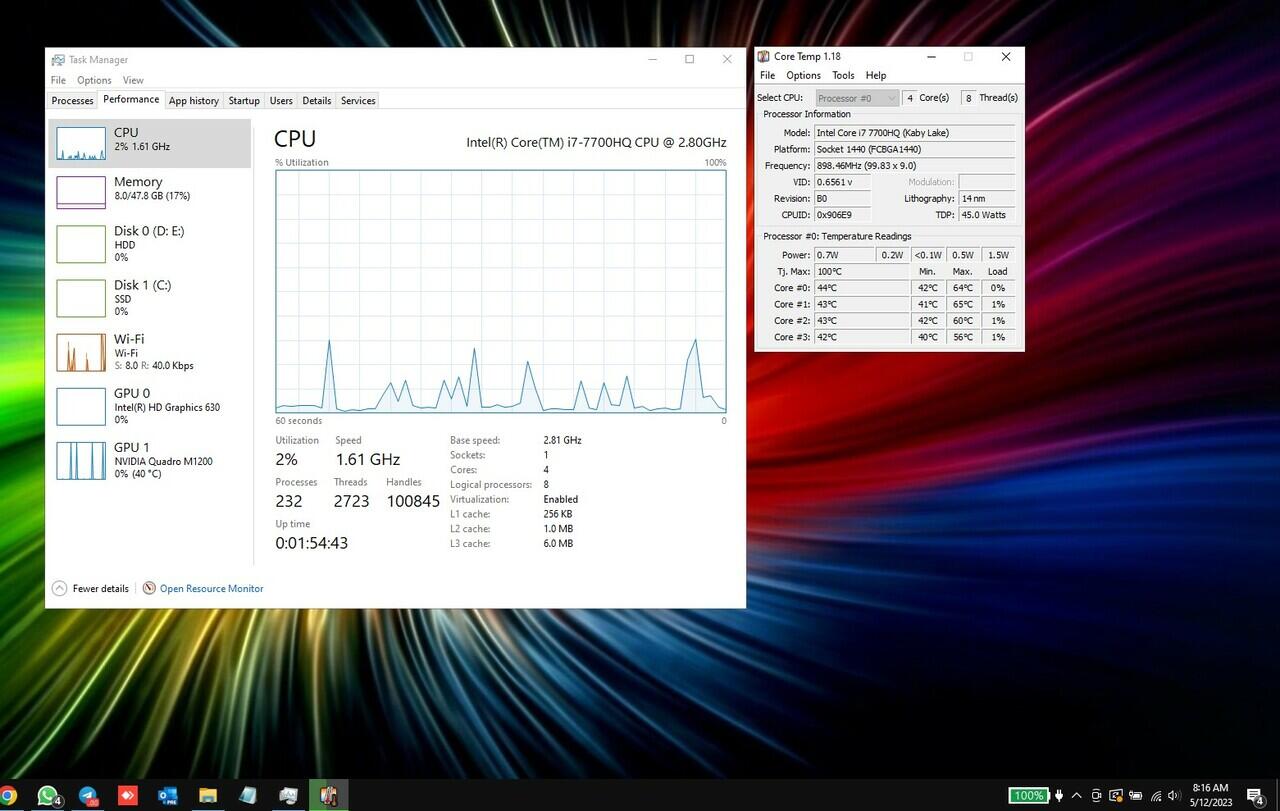Open Core Temp Options menu

[803, 75]
